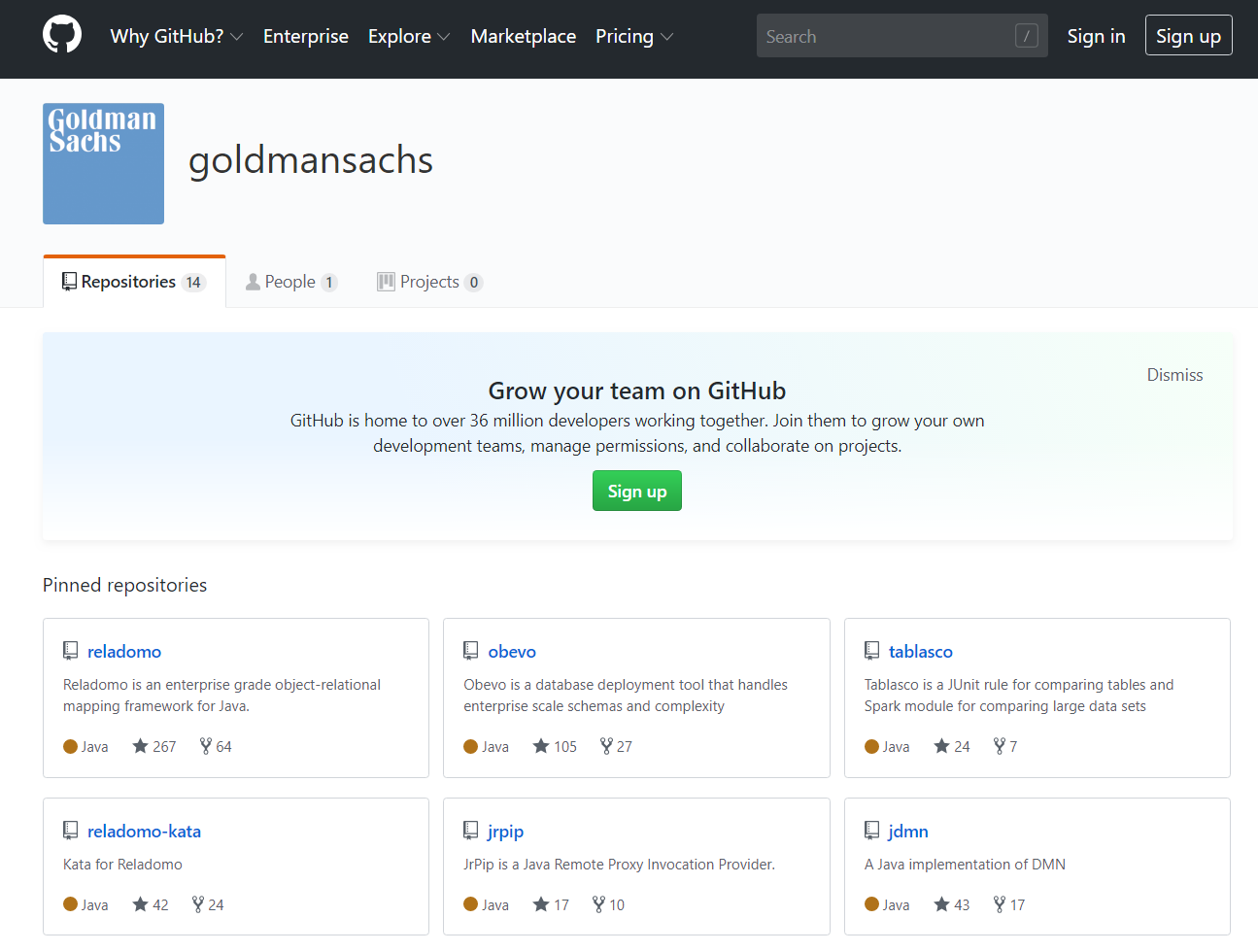1258x952 pixels.
Task: Click the slash shortcut icon in search box
Action: pos(1026,36)
